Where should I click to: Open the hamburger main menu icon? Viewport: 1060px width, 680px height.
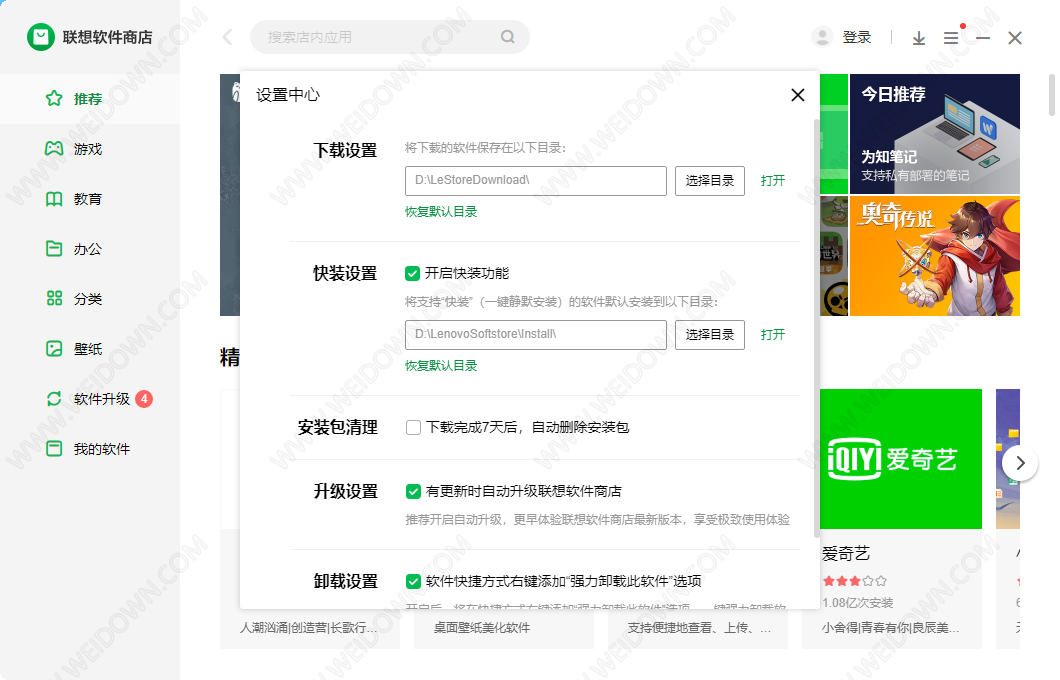[951, 38]
